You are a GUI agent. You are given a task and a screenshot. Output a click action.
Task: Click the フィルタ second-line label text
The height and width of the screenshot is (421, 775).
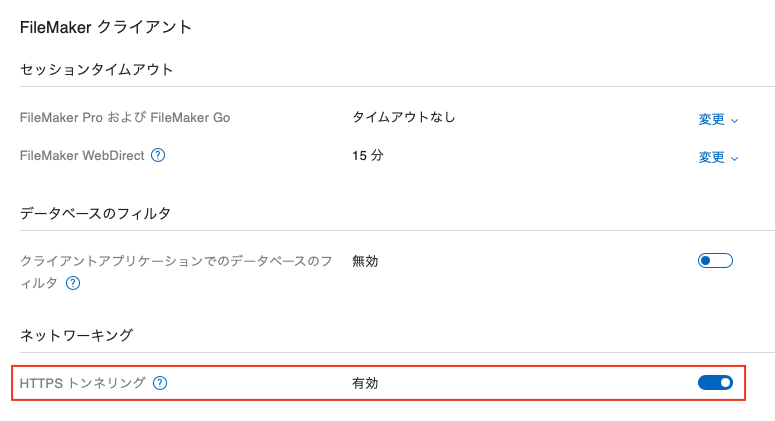[39, 283]
